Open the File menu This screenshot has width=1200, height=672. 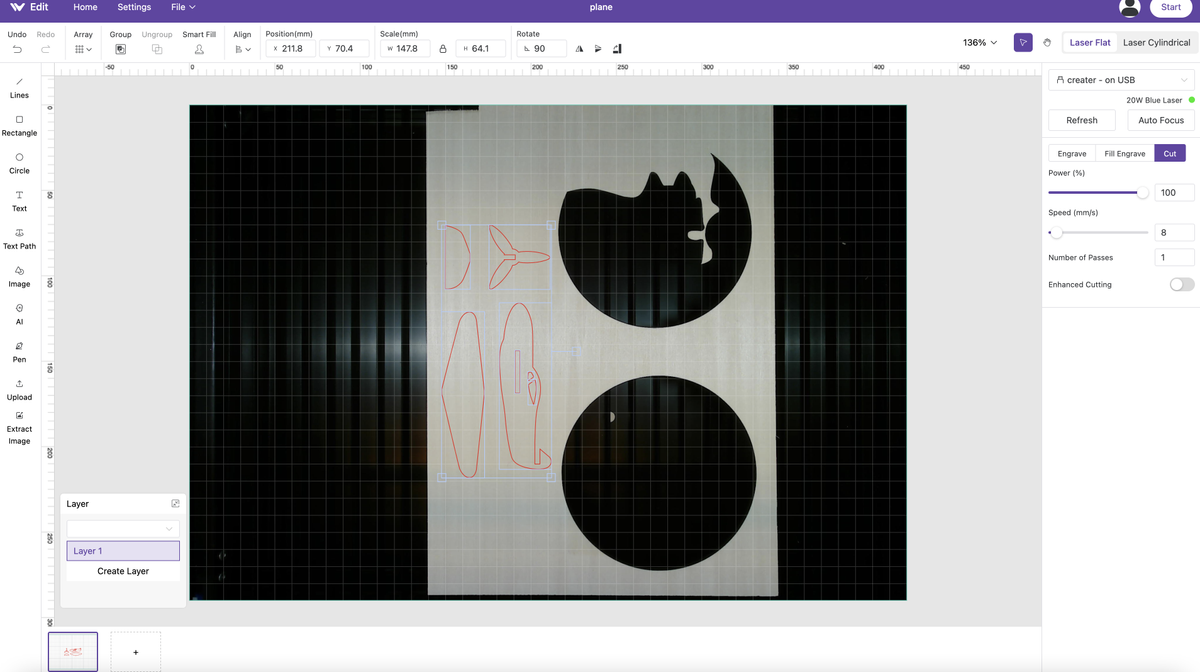click(x=183, y=7)
